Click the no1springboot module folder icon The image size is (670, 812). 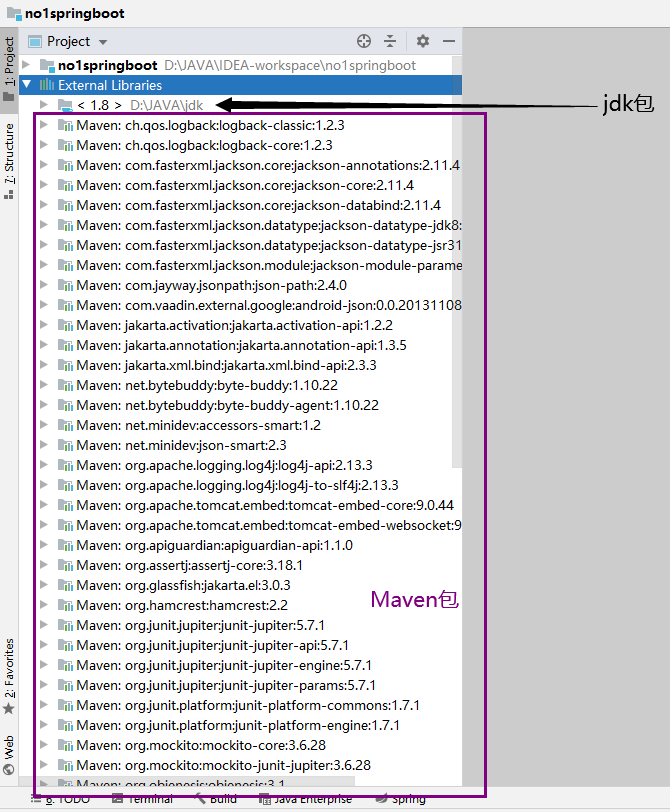pyautogui.click(x=47, y=66)
